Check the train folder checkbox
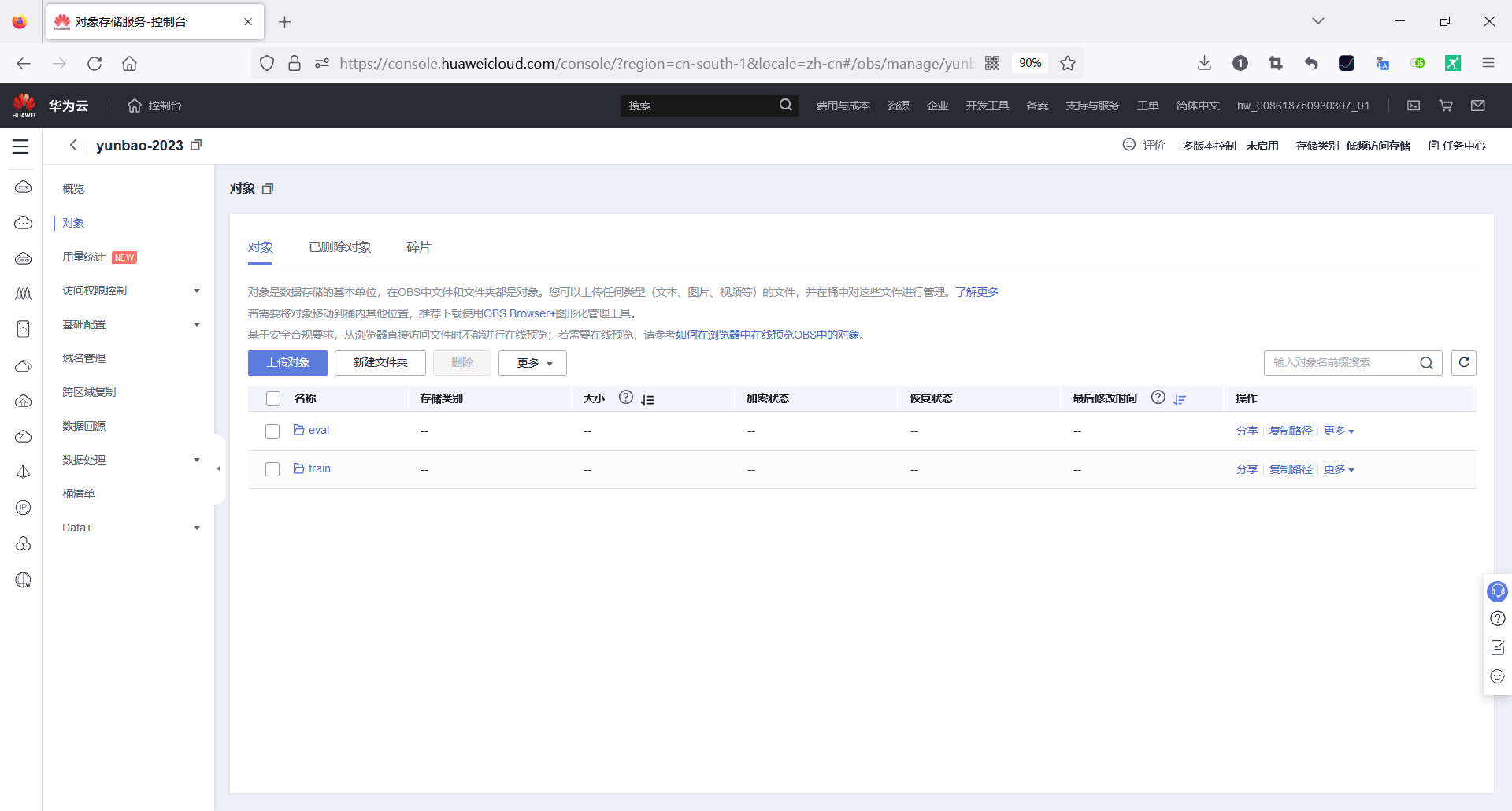The width and height of the screenshot is (1512, 811). point(272,469)
